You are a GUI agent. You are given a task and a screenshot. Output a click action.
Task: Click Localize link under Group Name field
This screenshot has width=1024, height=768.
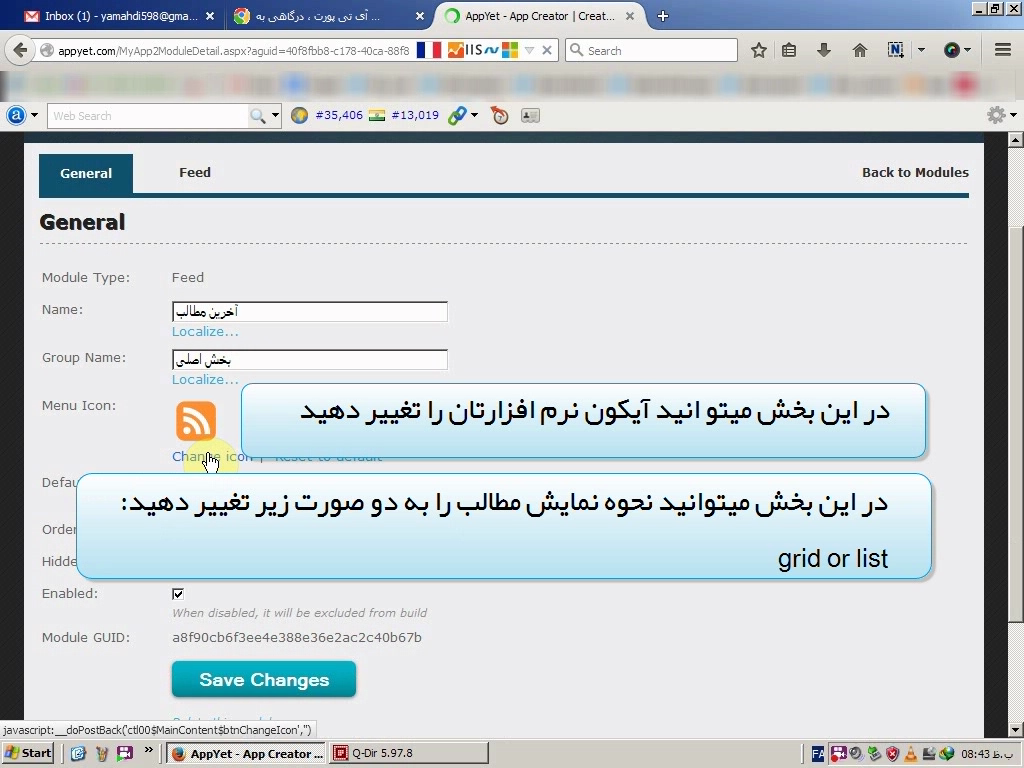tap(205, 379)
